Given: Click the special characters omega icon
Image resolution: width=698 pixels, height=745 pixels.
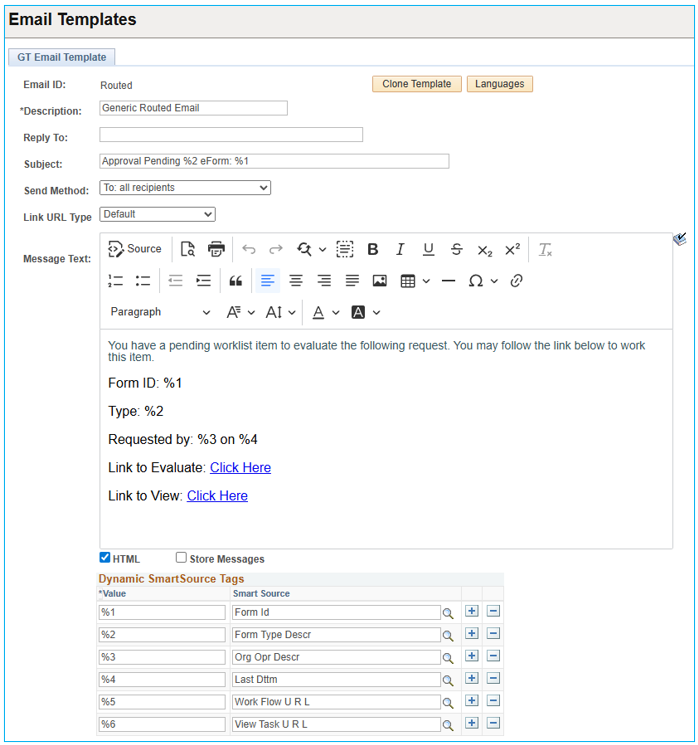Looking at the screenshot, I should tap(476, 281).
